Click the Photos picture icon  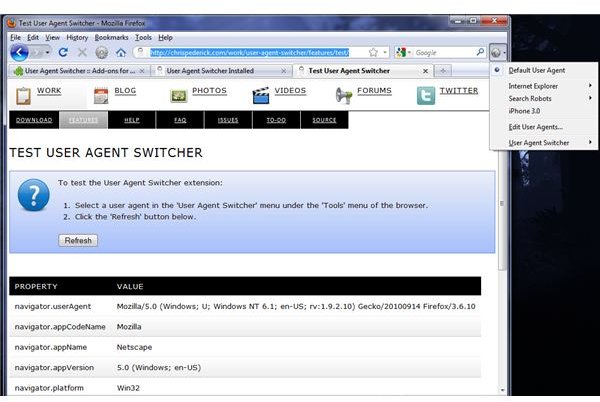179,96
